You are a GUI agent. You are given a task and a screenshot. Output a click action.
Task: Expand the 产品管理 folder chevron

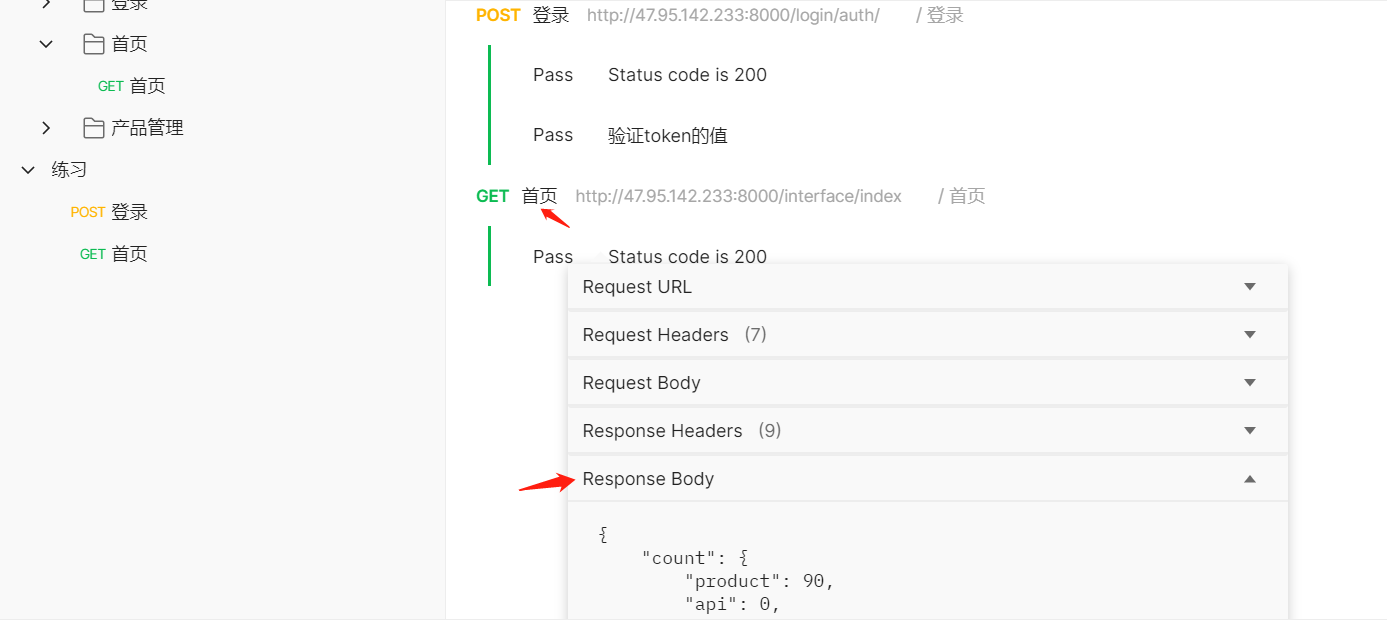tap(46, 128)
